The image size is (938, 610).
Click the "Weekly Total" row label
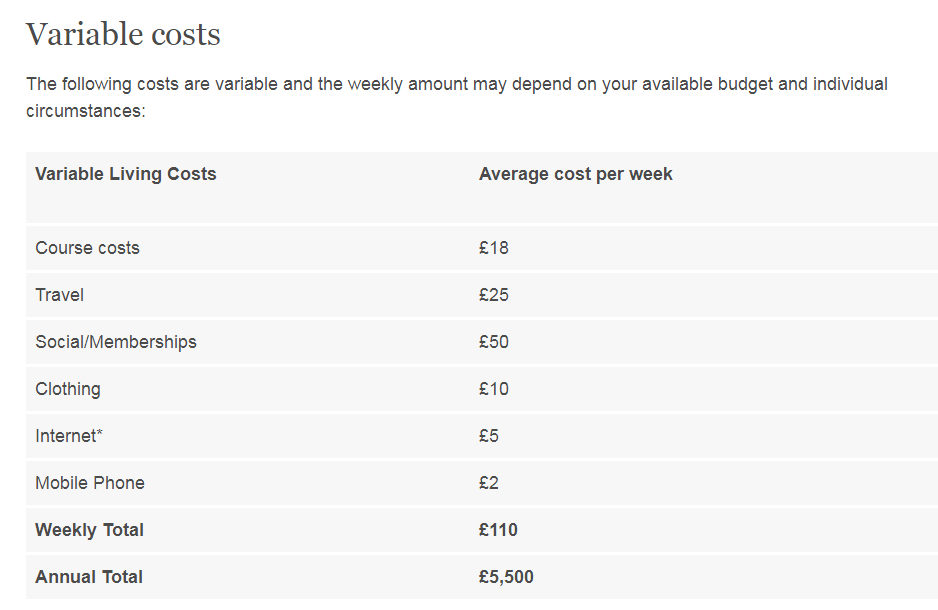pyautogui.click(x=89, y=530)
